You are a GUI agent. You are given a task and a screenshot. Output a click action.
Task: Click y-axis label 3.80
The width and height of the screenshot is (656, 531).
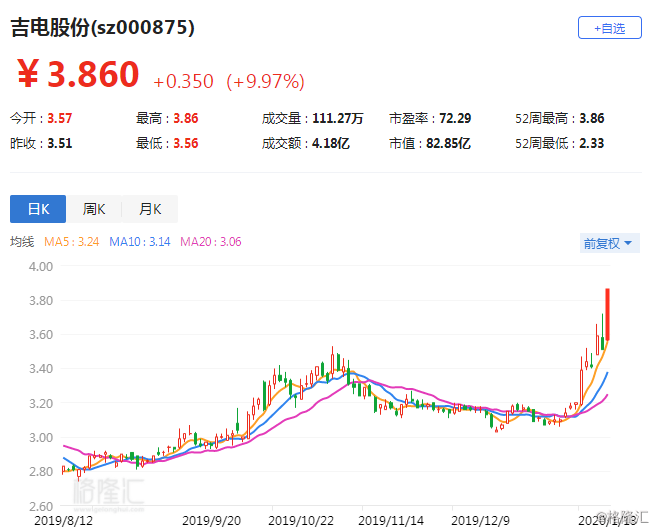click(41, 300)
